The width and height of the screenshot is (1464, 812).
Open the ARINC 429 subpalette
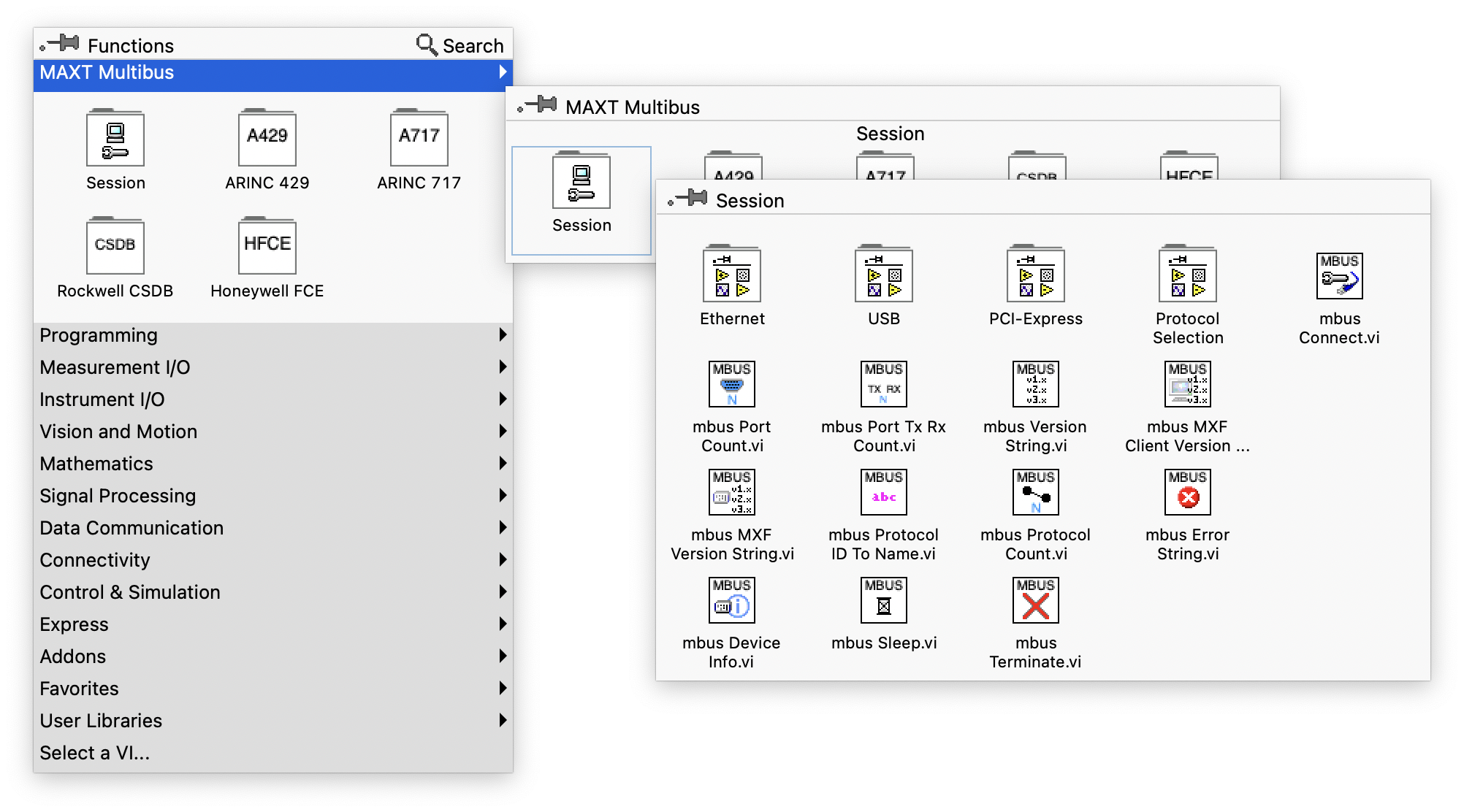point(267,138)
